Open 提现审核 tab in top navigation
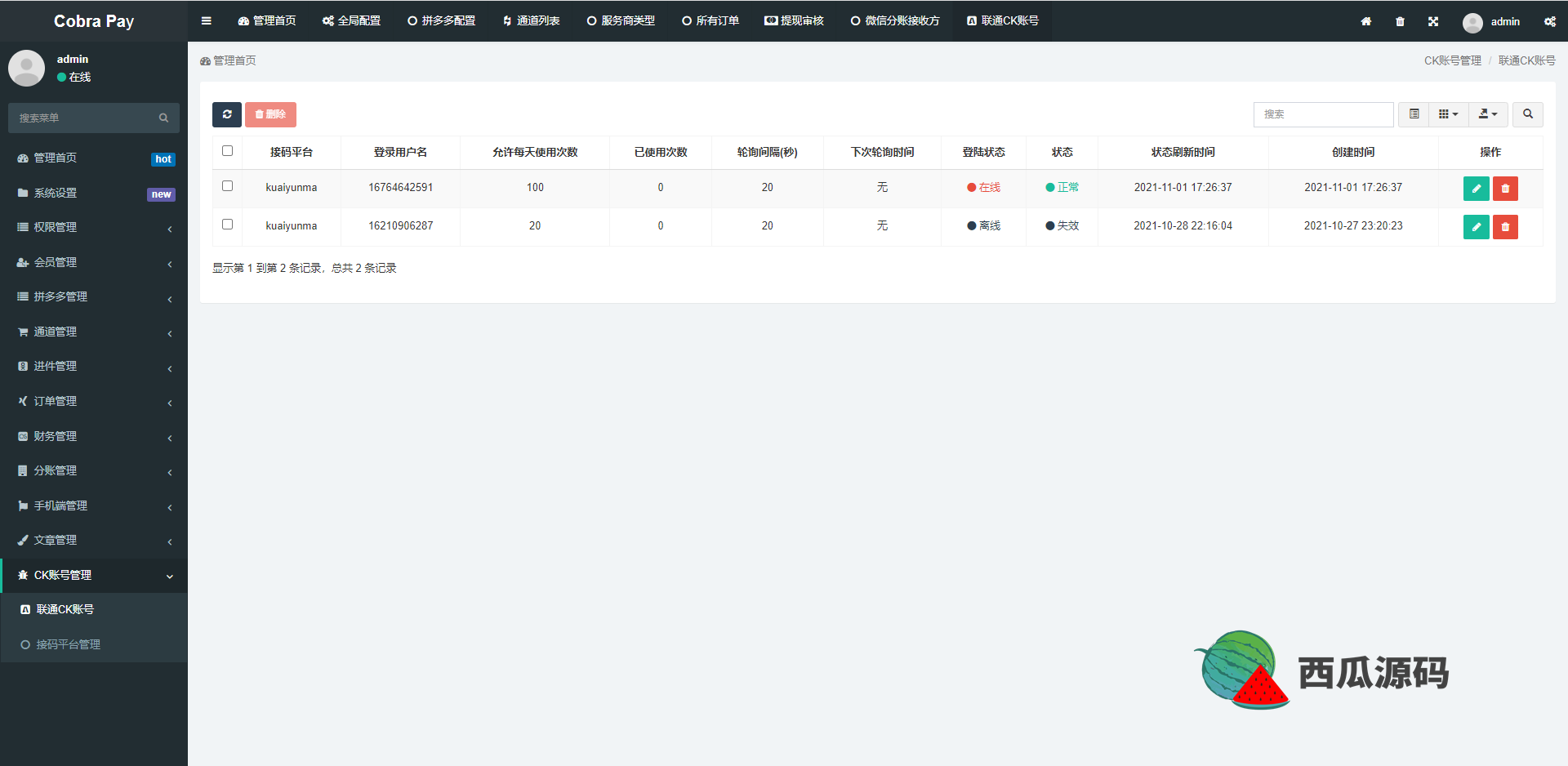1568x766 pixels. (x=794, y=21)
